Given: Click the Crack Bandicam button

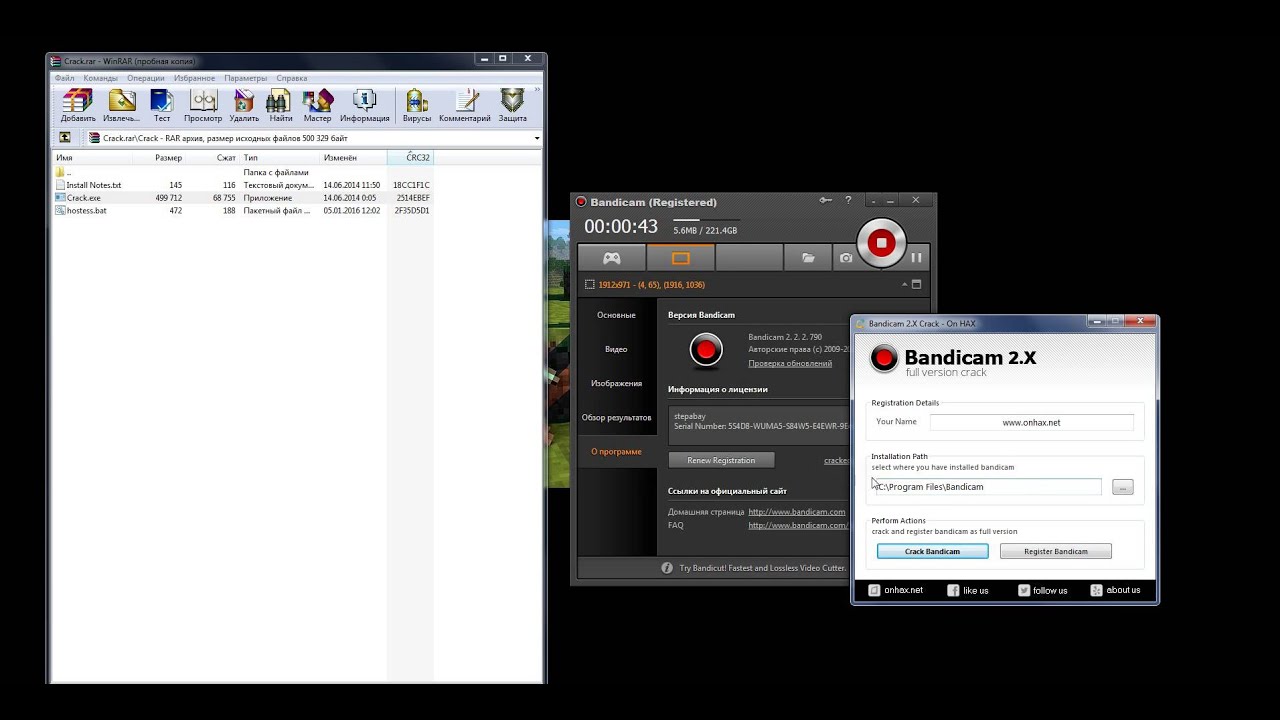Looking at the screenshot, I should (x=932, y=551).
